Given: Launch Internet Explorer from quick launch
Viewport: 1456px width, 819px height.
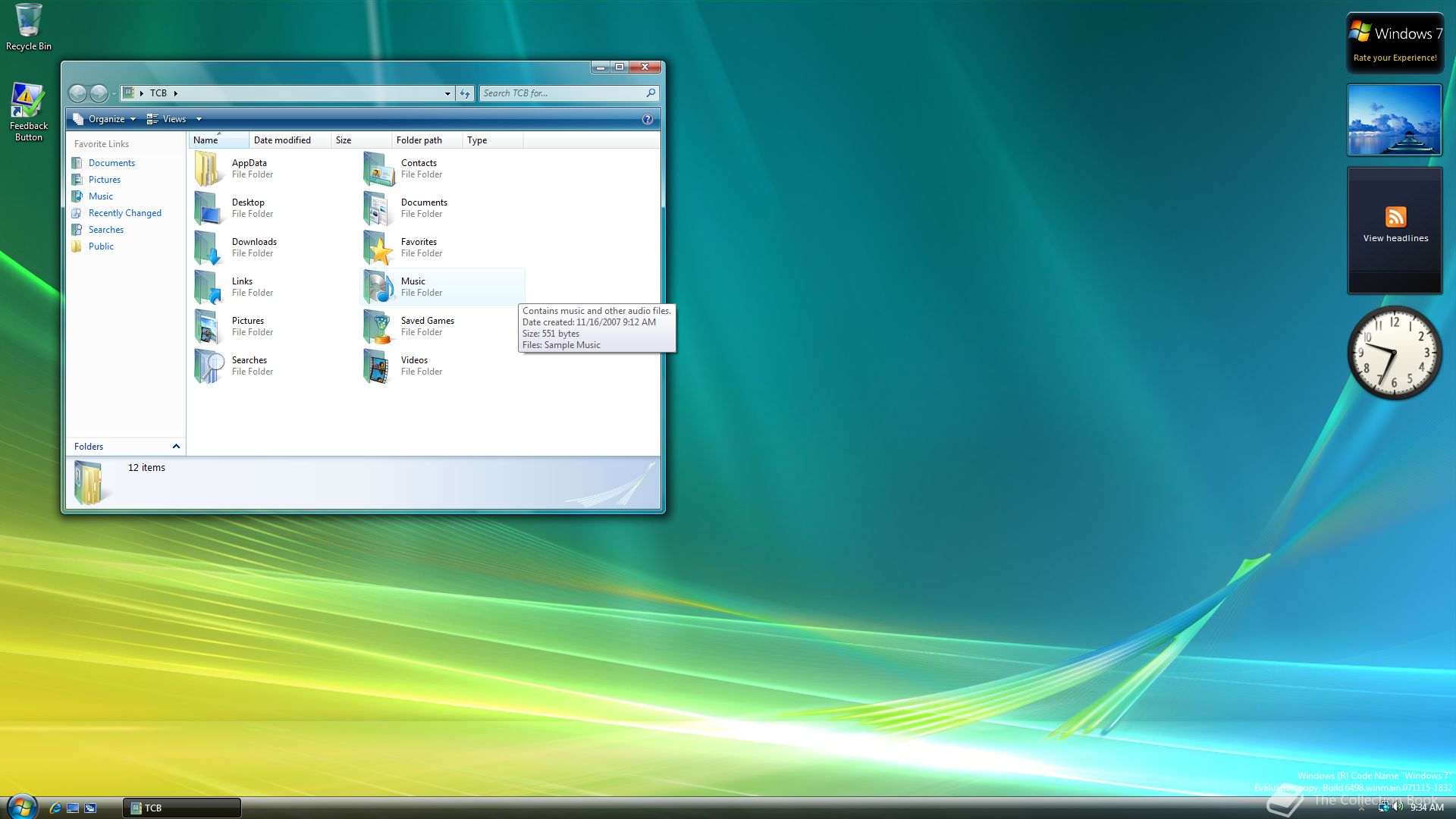Looking at the screenshot, I should [x=55, y=808].
